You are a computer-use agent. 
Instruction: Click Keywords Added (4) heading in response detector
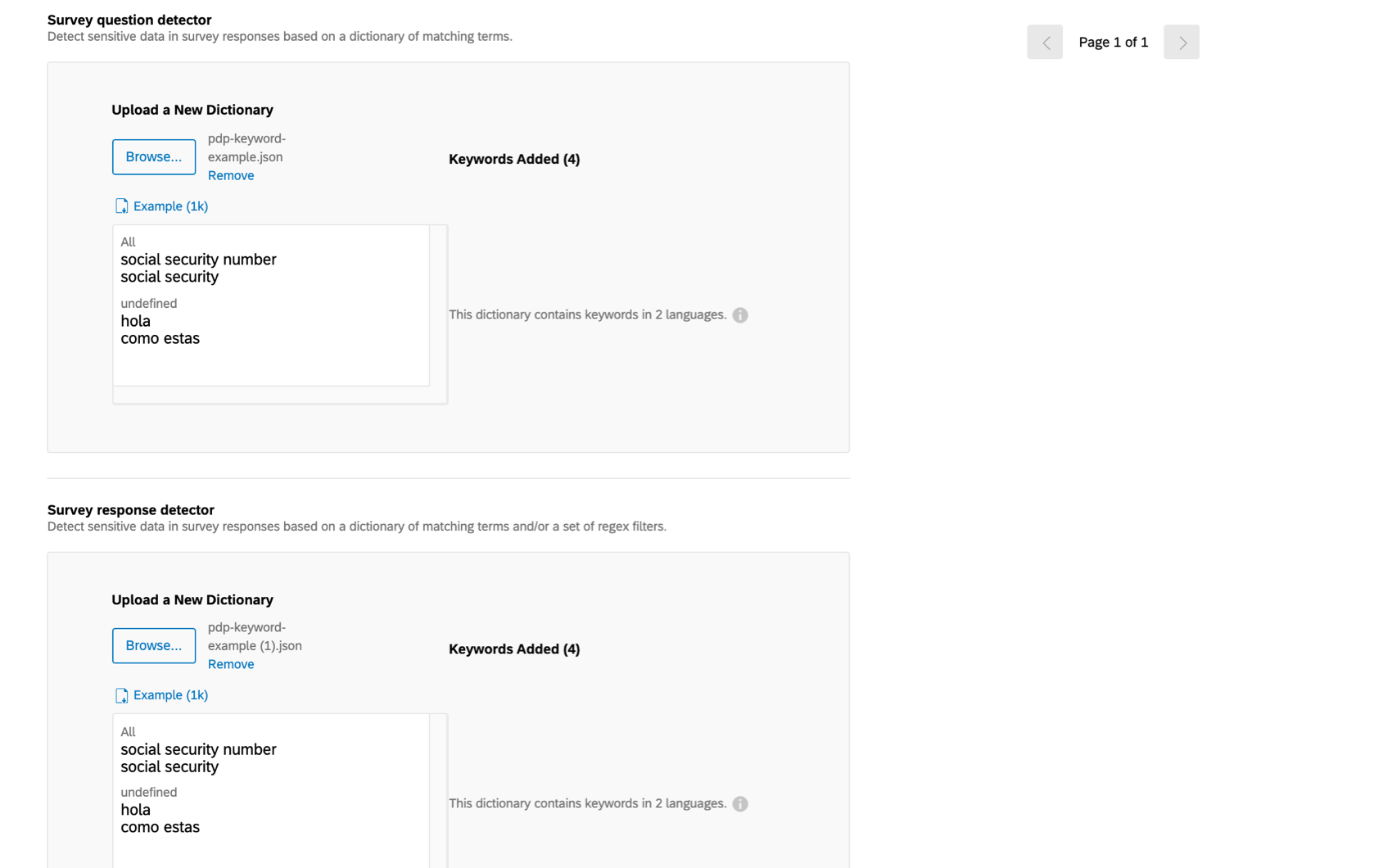click(x=514, y=649)
